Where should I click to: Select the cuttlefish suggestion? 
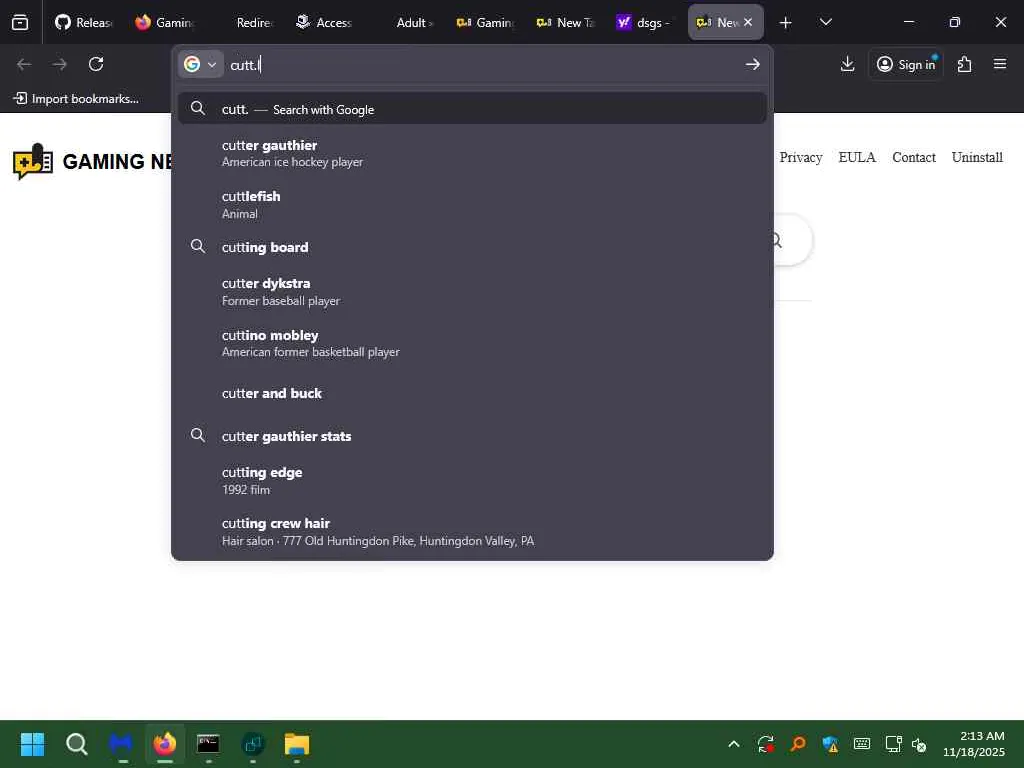[472, 204]
